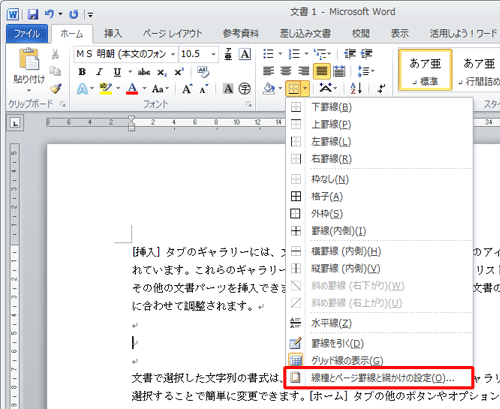Align text left
Image resolution: width=500 pixels, height=409 pixels.
tap(269, 71)
